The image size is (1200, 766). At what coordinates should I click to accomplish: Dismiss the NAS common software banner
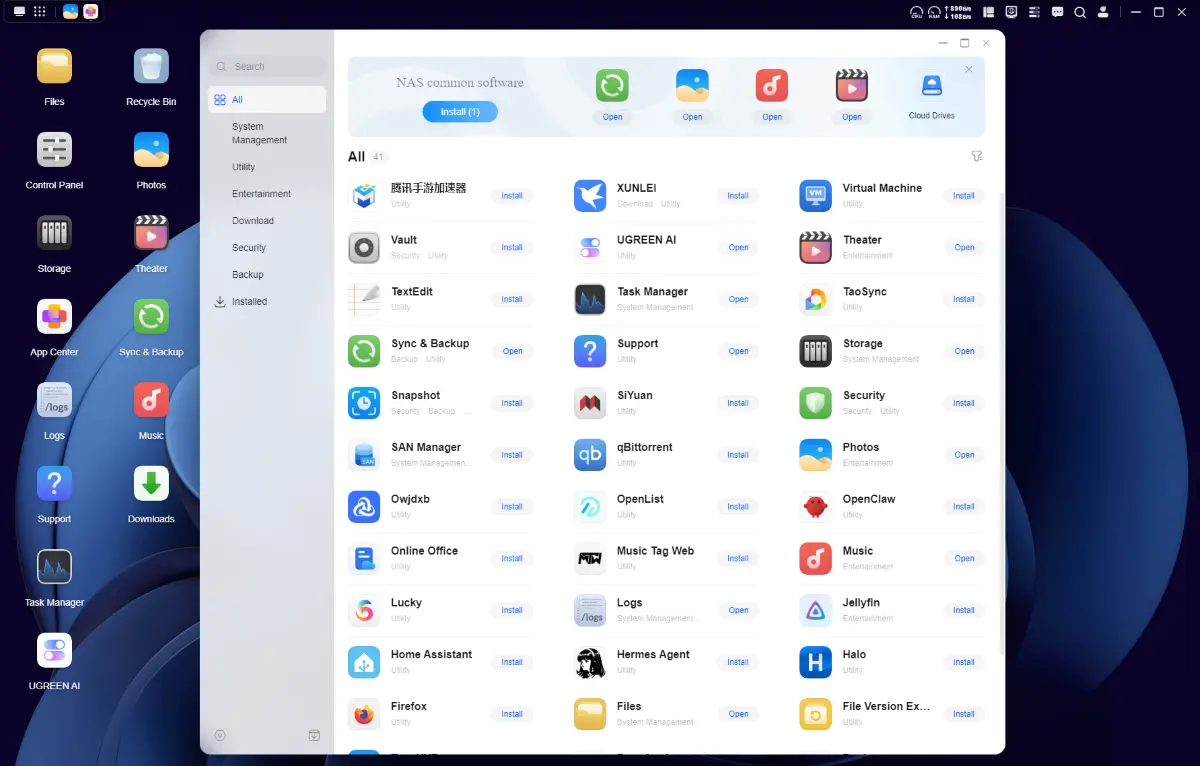pos(968,69)
